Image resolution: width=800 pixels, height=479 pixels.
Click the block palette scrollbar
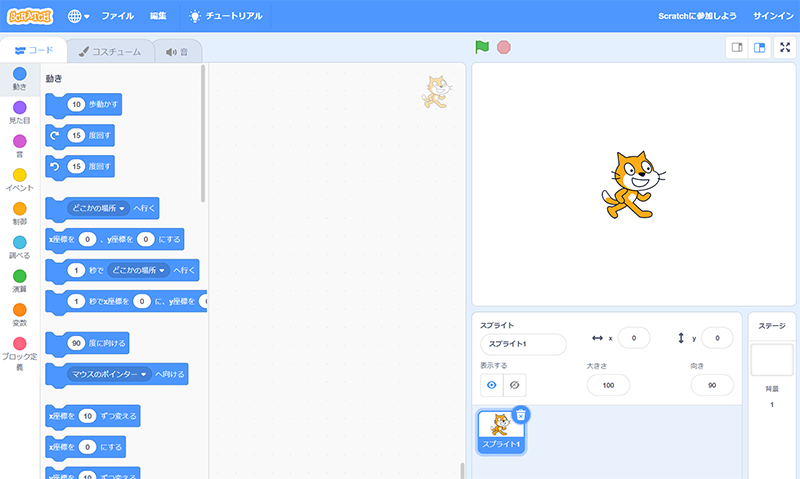click(203, 134)
